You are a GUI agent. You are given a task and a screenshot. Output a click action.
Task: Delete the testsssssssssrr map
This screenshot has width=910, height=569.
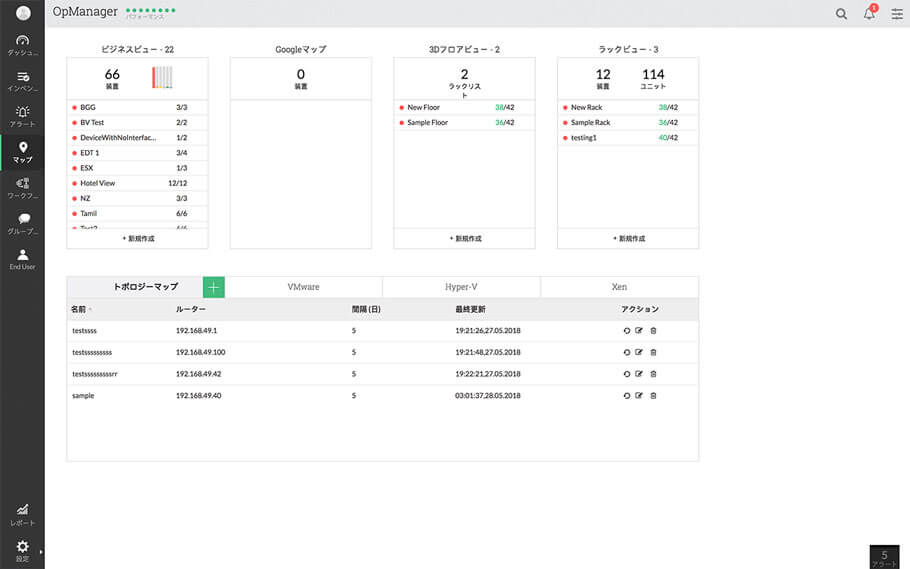(653, 374)
